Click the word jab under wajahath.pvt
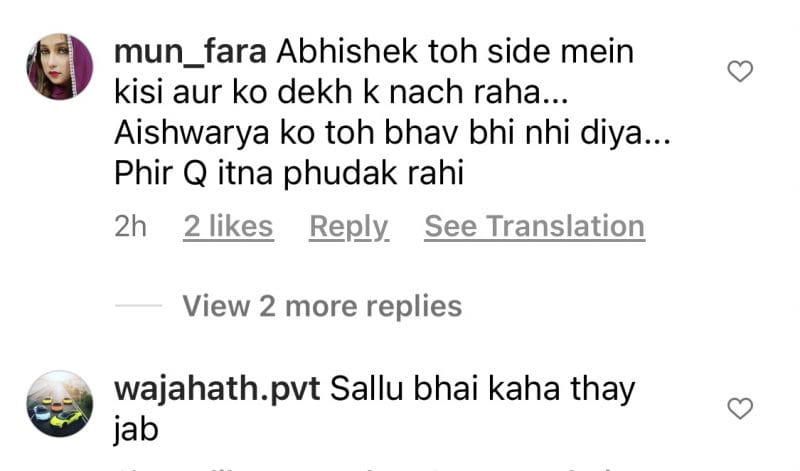 136,430
